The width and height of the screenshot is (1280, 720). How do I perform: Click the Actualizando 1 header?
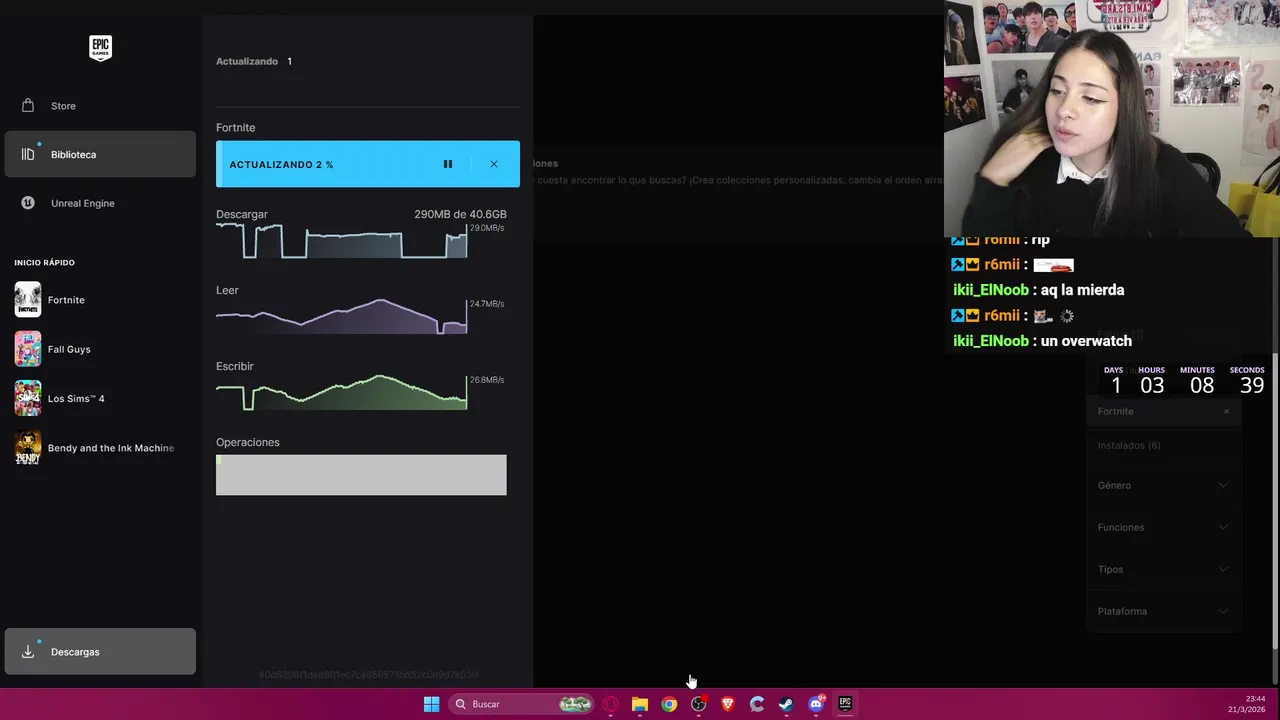pos(254,61)
